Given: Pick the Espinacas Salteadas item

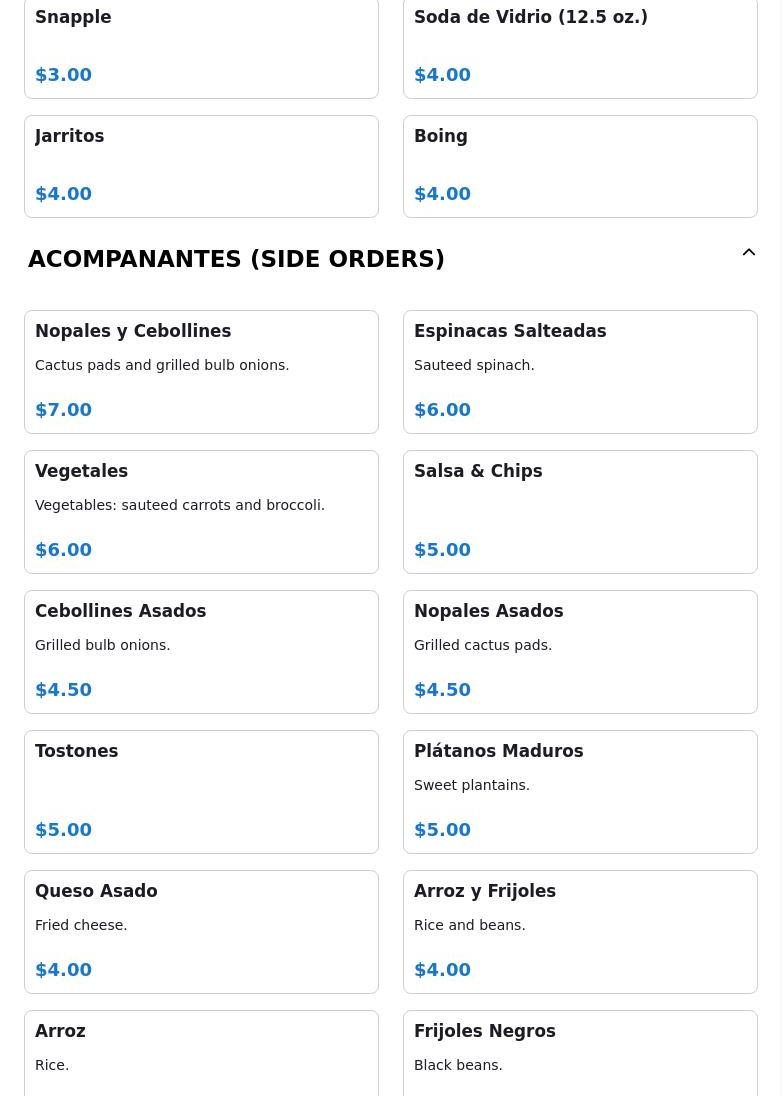Looking at the screenshot, I should [580, 371].
